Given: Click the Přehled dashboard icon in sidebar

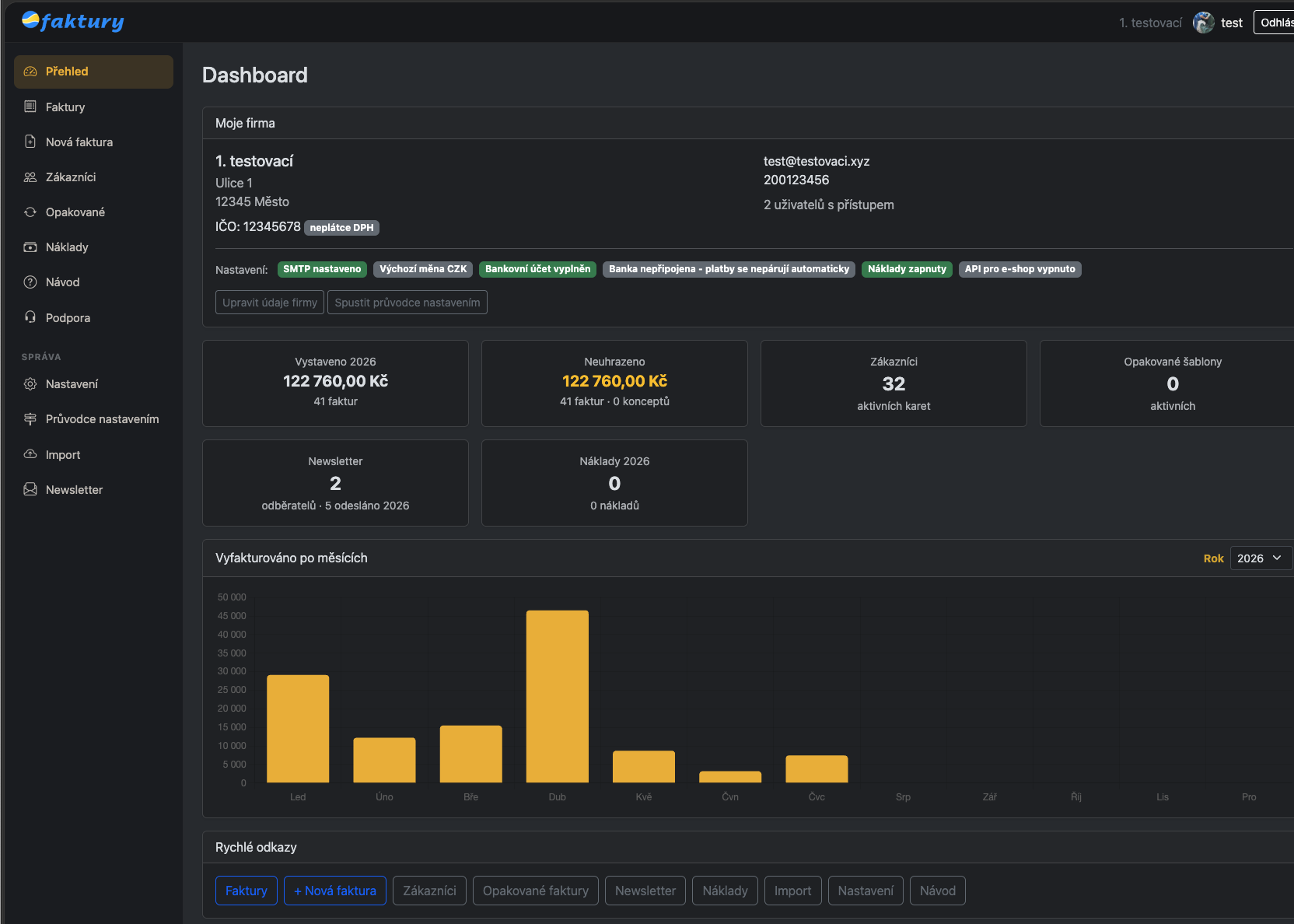Looking at the screenshot, I should click(x=30, y=72).
